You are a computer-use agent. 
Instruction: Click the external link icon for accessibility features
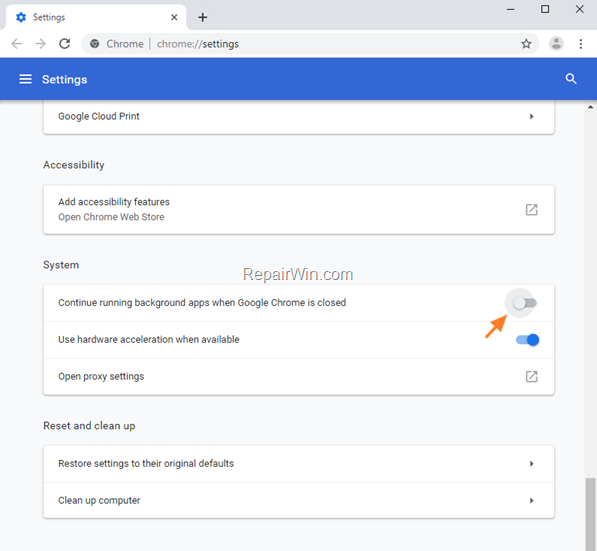[x=532, y=209]
